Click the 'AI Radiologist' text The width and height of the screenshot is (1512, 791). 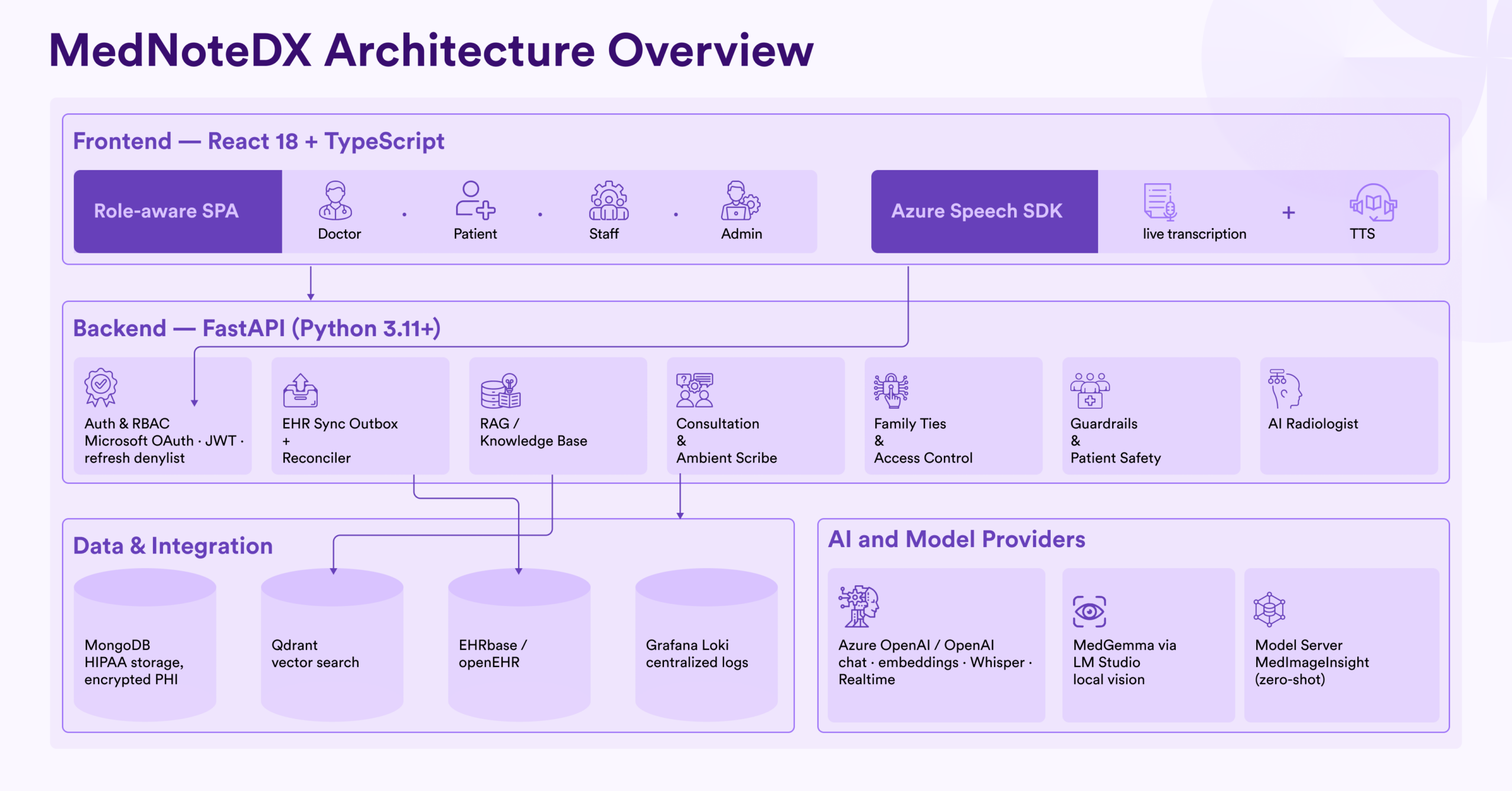(x=1313, y=424)
